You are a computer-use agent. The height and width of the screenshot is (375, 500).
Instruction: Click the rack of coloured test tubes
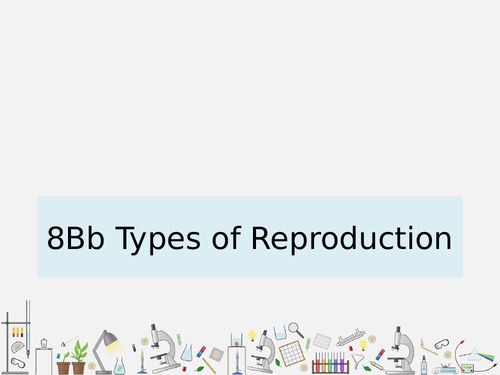pos(330,363)
